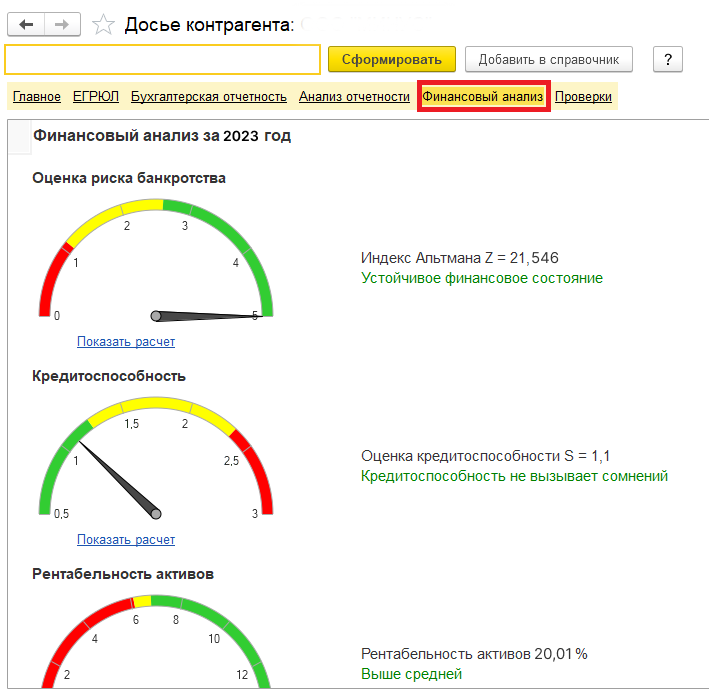This screenshot has width=709, height=694.
Task: Show calculation under bankruptcy risk gauge
Action: [x=126, y=341]
